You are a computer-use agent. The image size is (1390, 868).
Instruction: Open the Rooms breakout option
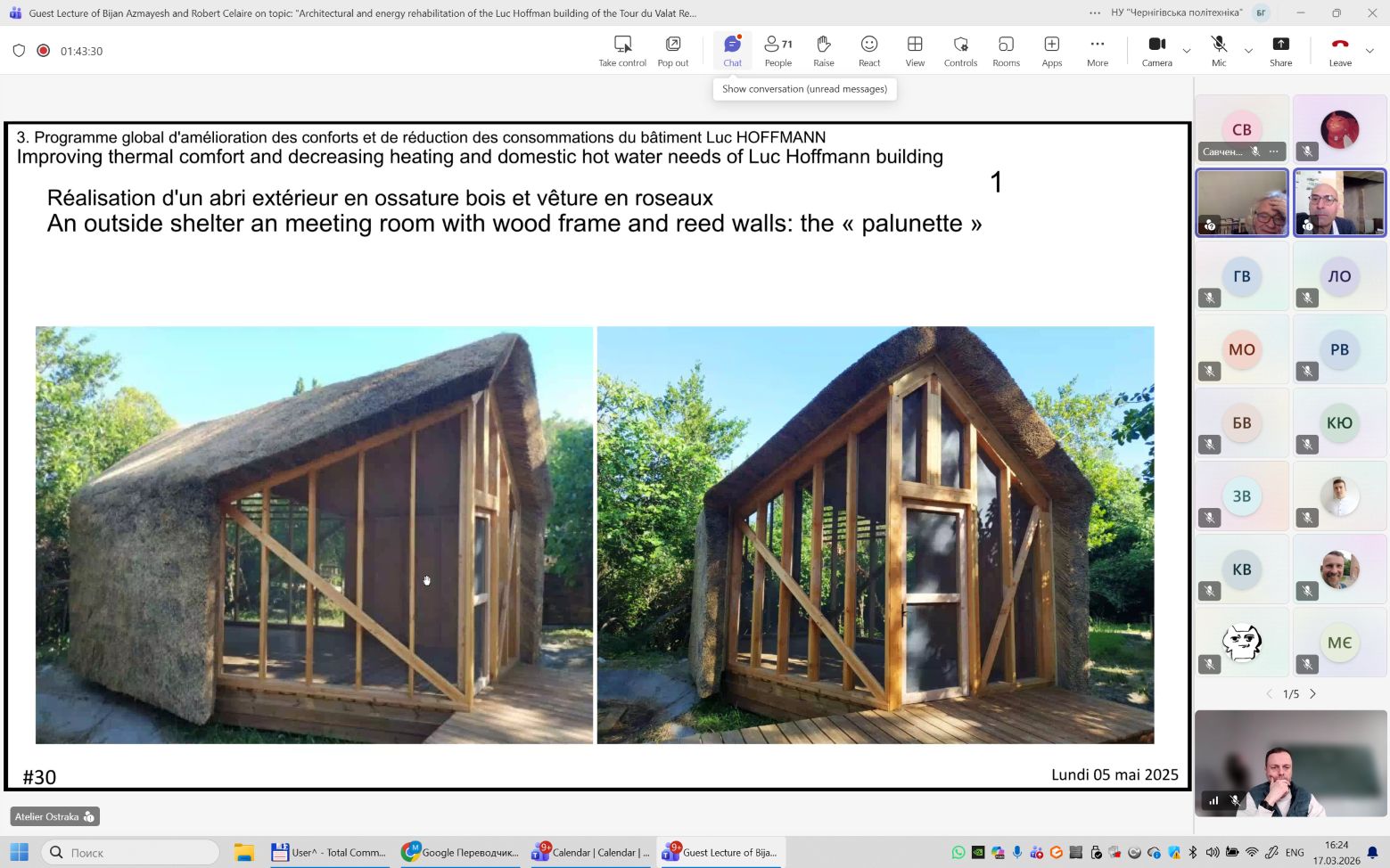[1006, 51]
